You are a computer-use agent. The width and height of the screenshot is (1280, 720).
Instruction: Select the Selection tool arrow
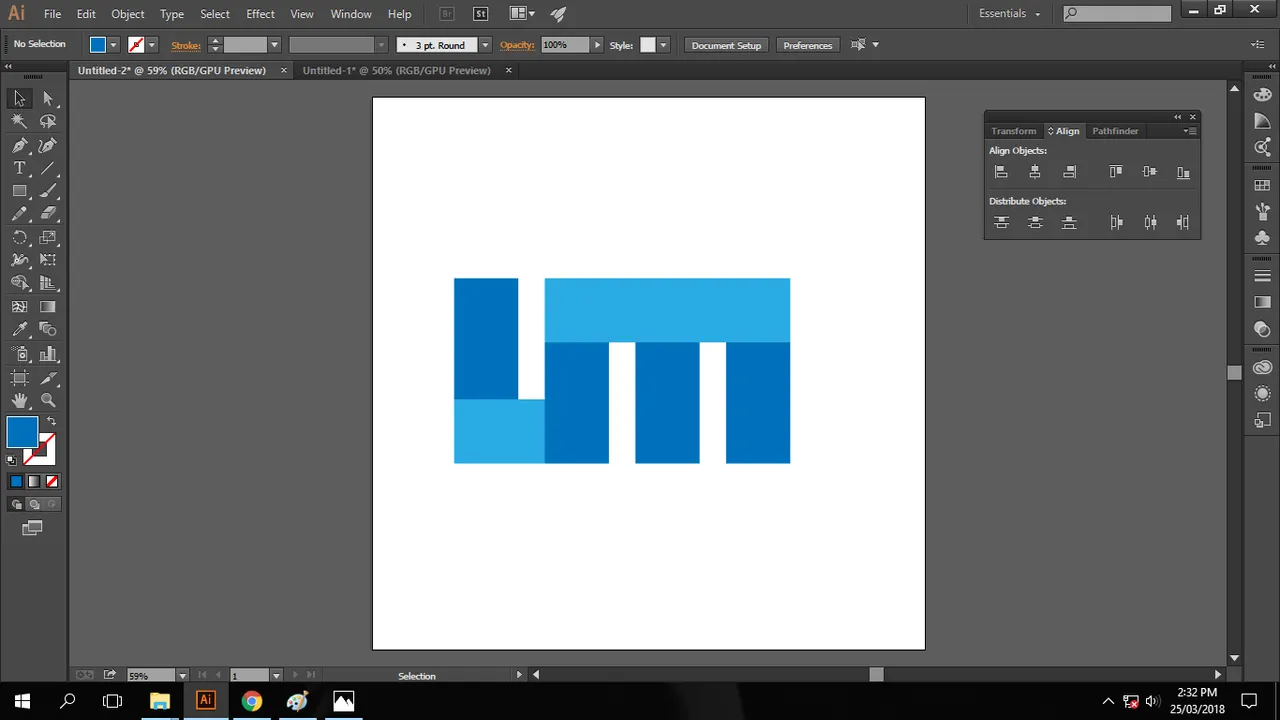[x=19, y=98]
